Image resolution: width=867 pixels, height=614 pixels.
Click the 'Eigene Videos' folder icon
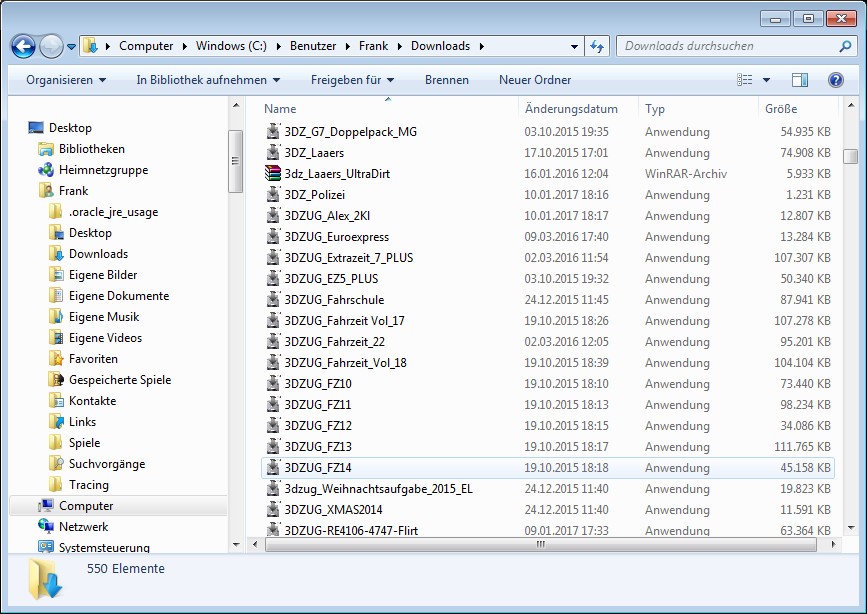click(x=56, y=337)
